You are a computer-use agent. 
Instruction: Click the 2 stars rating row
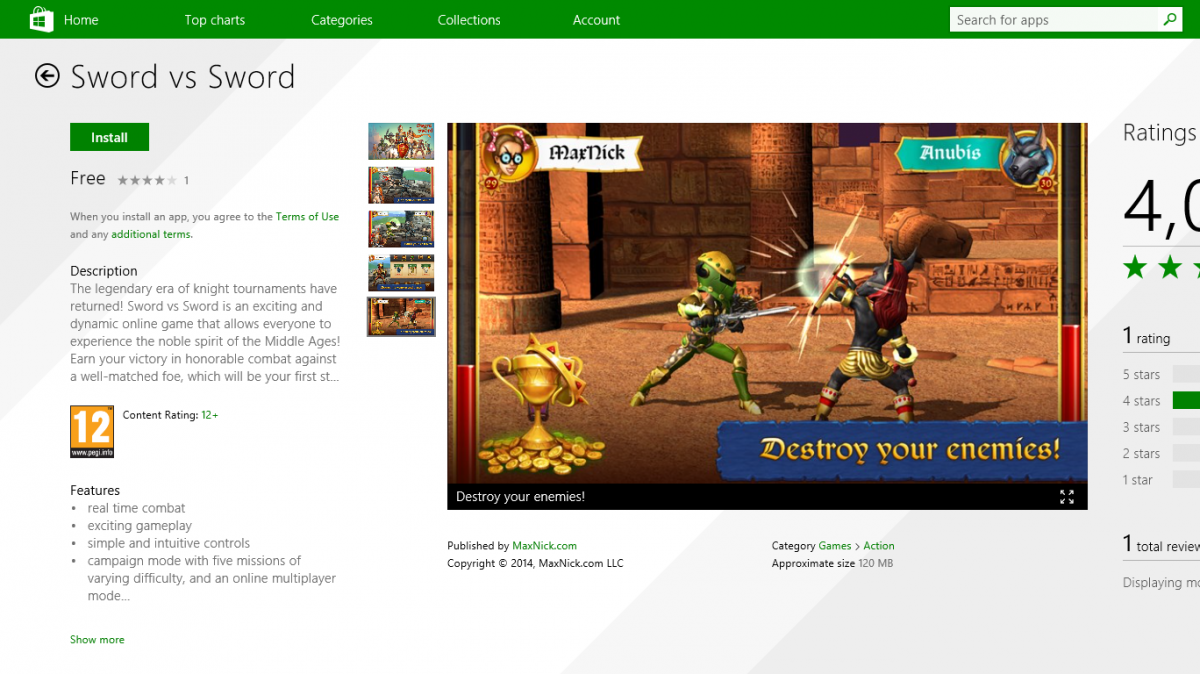tap(1160, 453)
